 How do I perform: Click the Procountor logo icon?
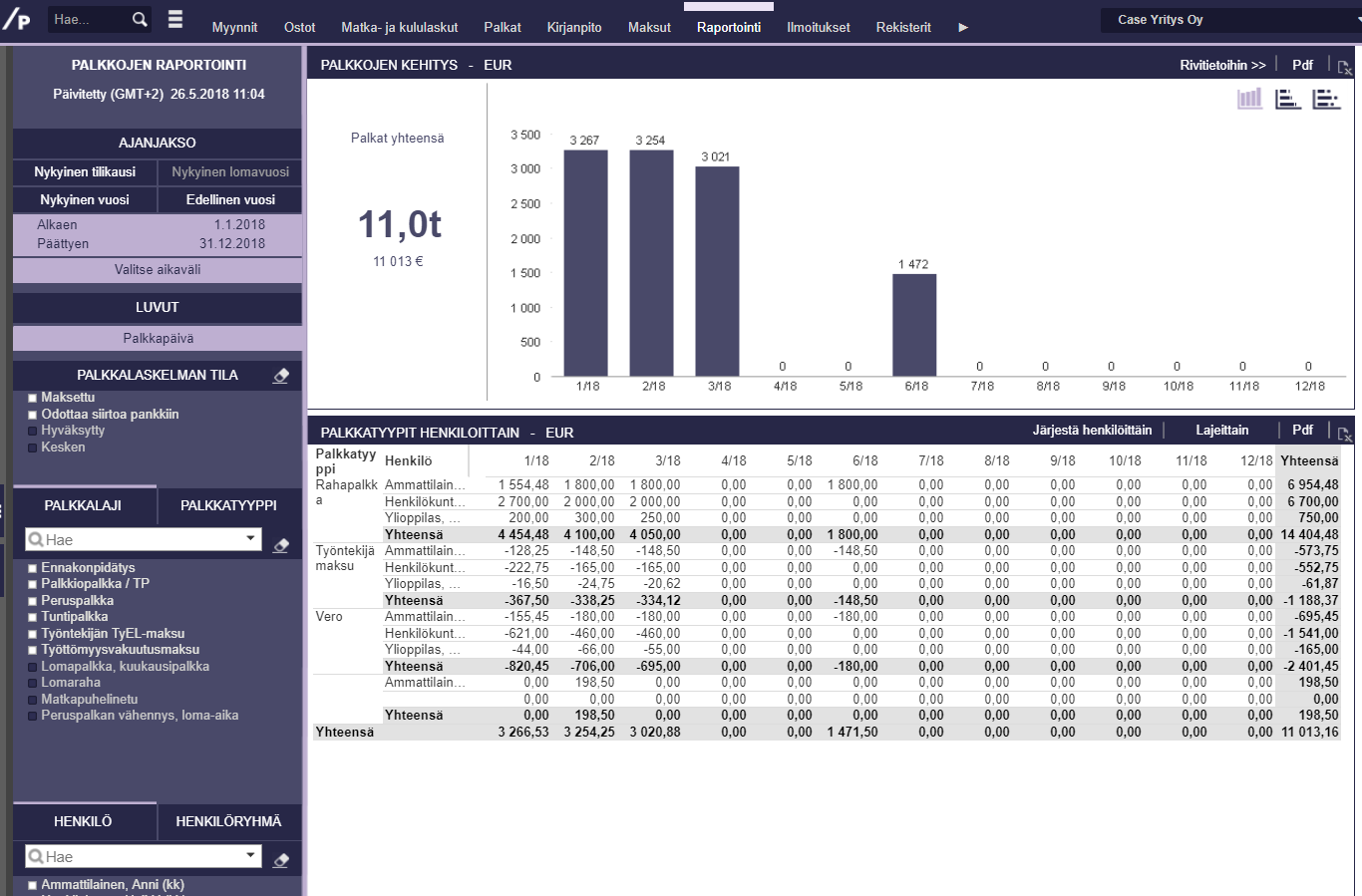click(x=17, y=19)
